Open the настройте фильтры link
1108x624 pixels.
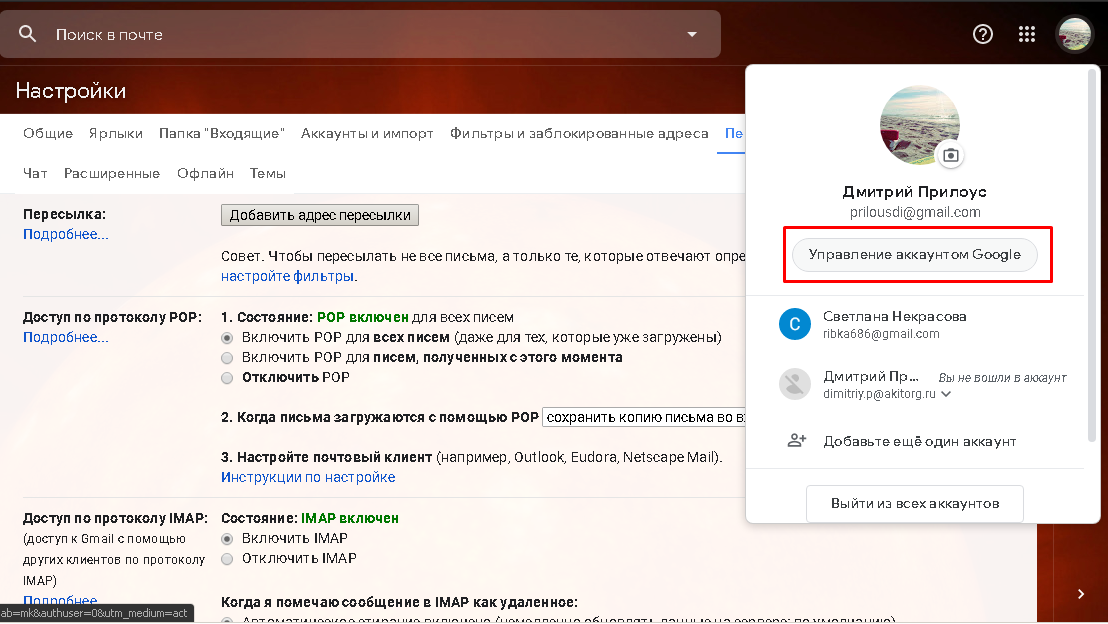(287, 276)
